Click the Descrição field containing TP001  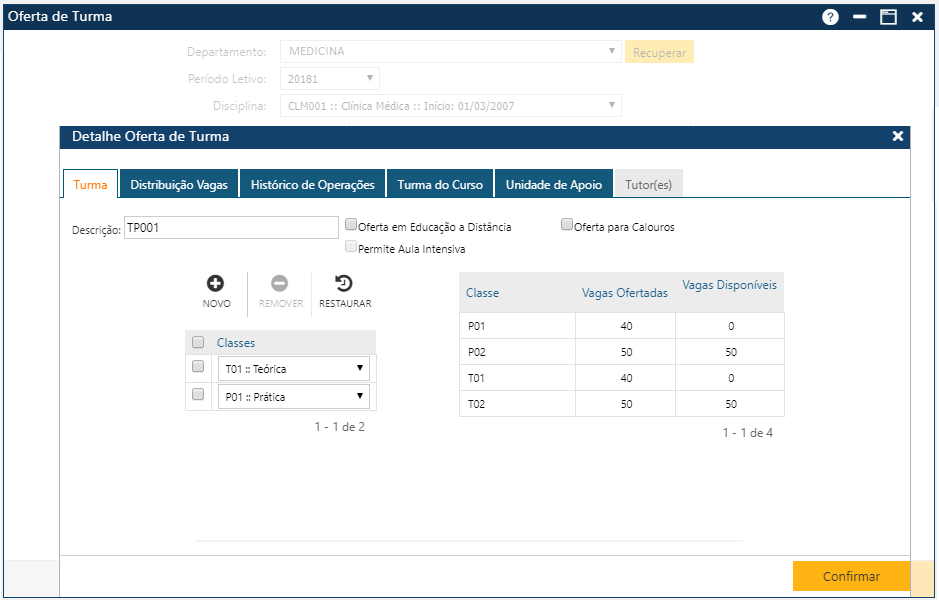pos(230,228)
